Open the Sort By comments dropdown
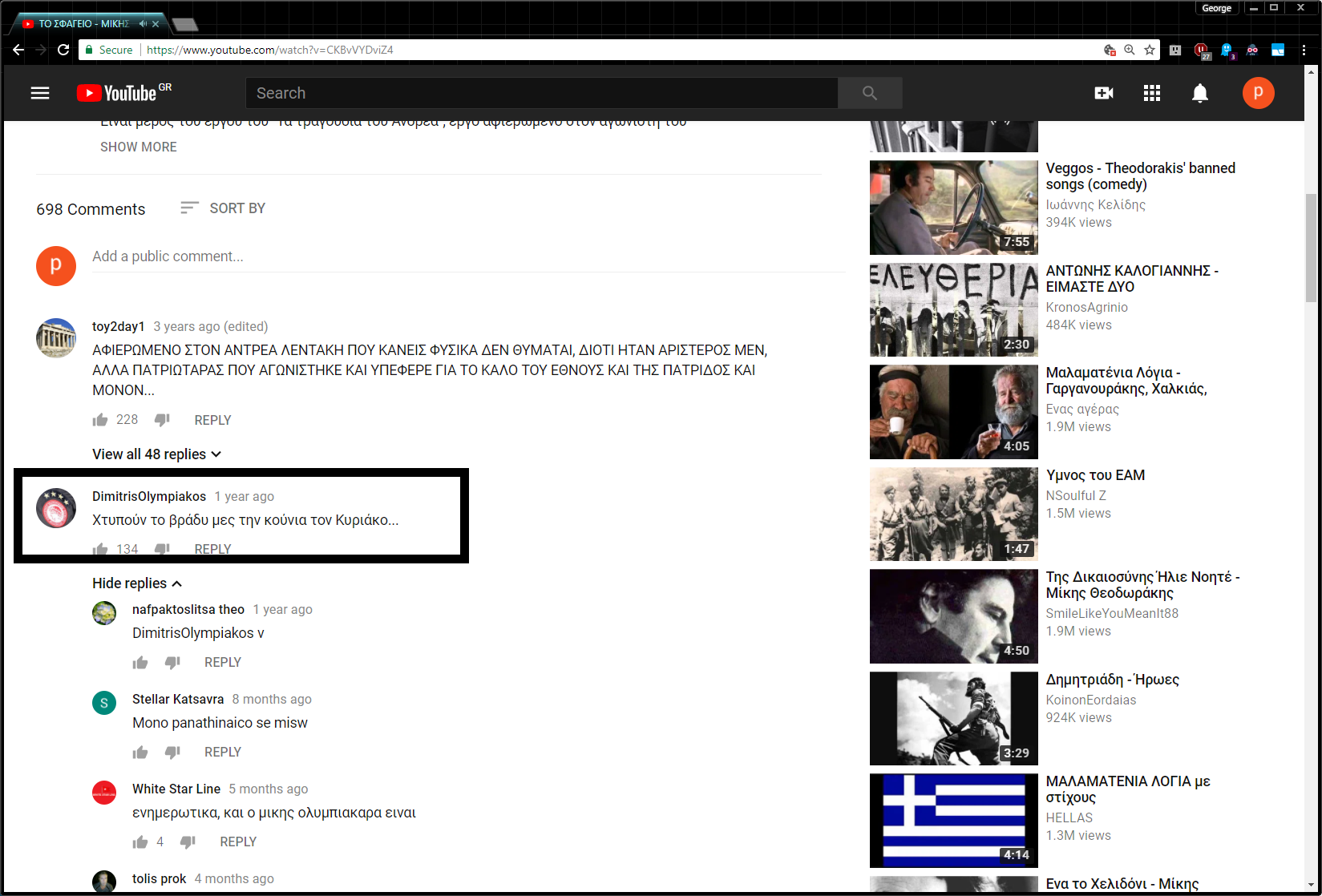 [223, 208]
